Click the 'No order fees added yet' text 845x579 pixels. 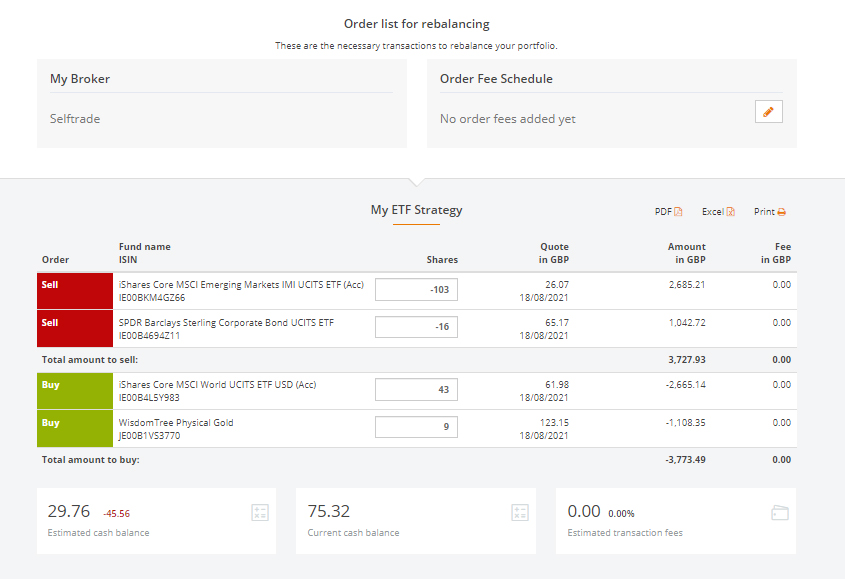coord(508,119)
